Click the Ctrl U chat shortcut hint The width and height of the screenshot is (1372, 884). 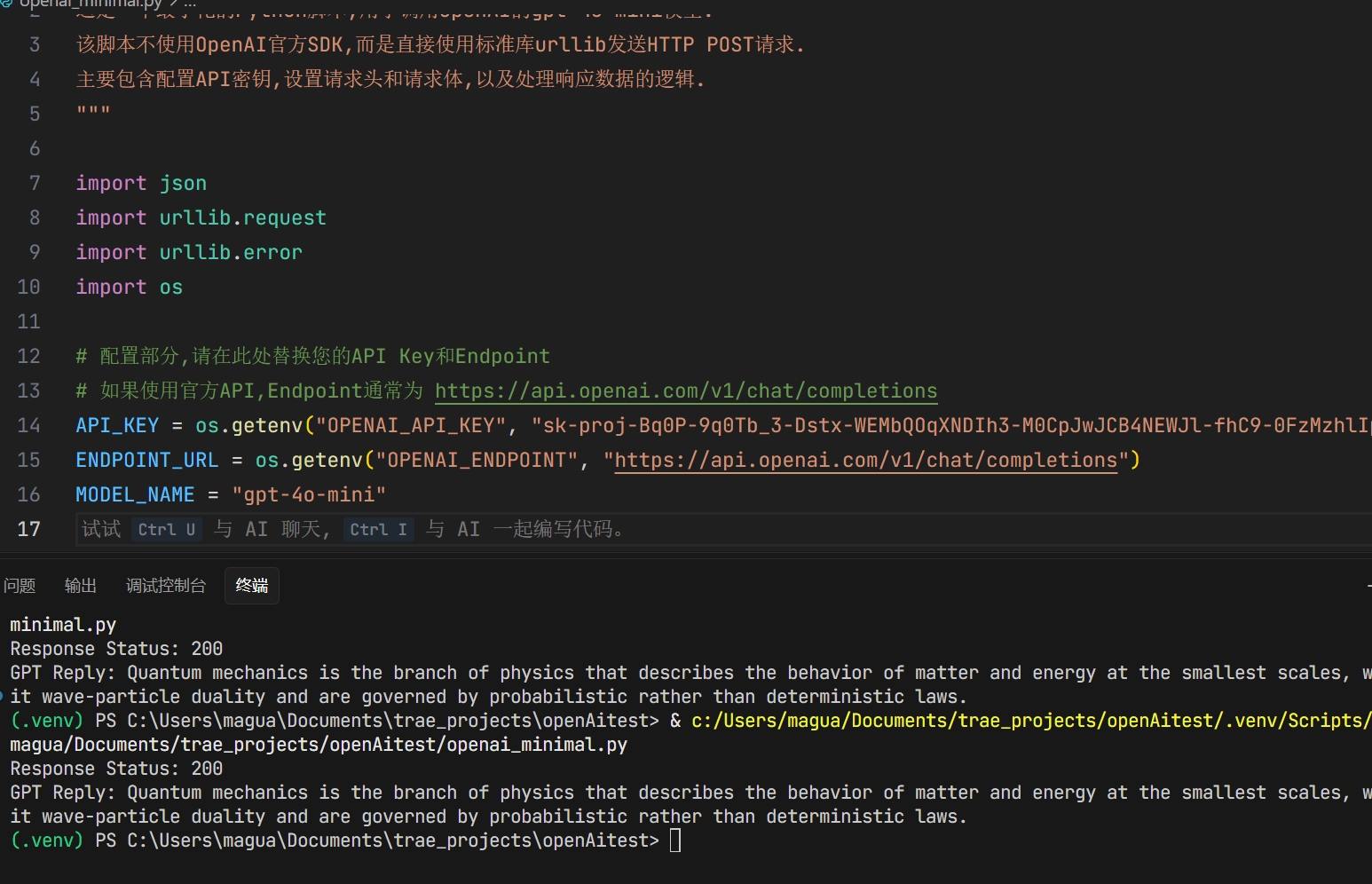click(166, 530)
